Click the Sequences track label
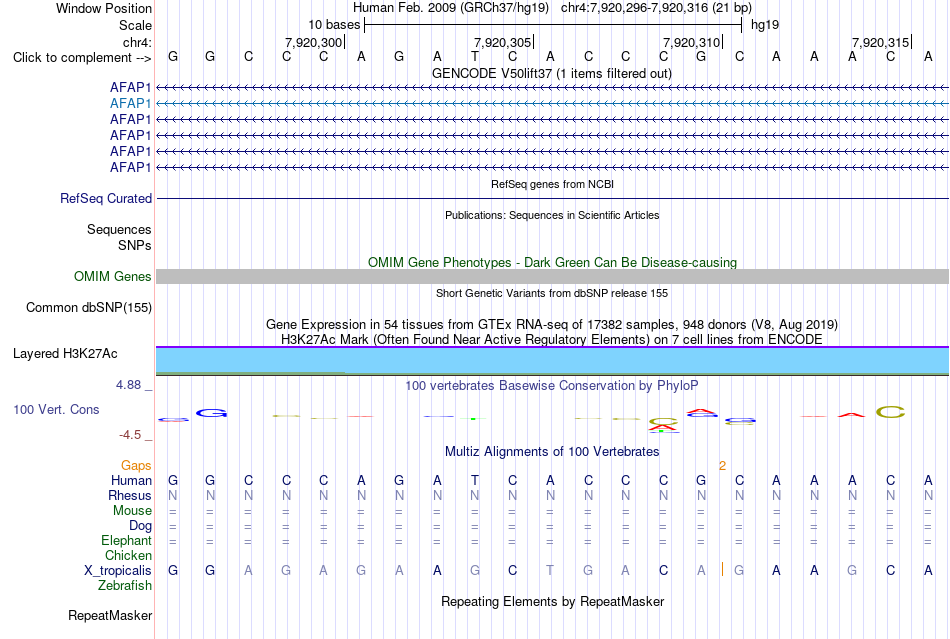This screenshot has width=950, height=639. [x=119, y=230]
